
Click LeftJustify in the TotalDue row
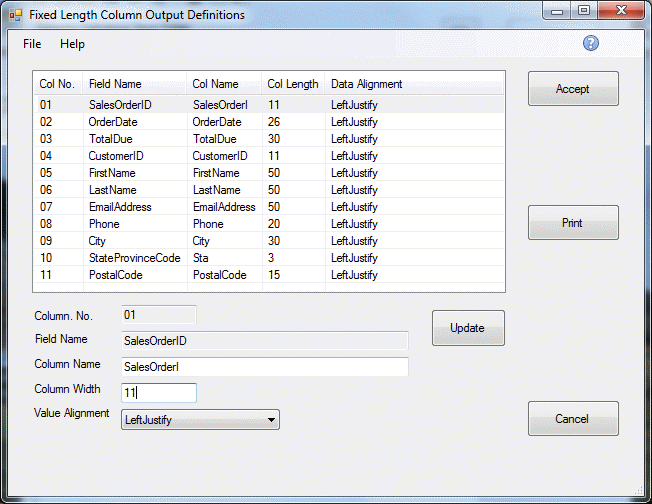pos(354,139)
